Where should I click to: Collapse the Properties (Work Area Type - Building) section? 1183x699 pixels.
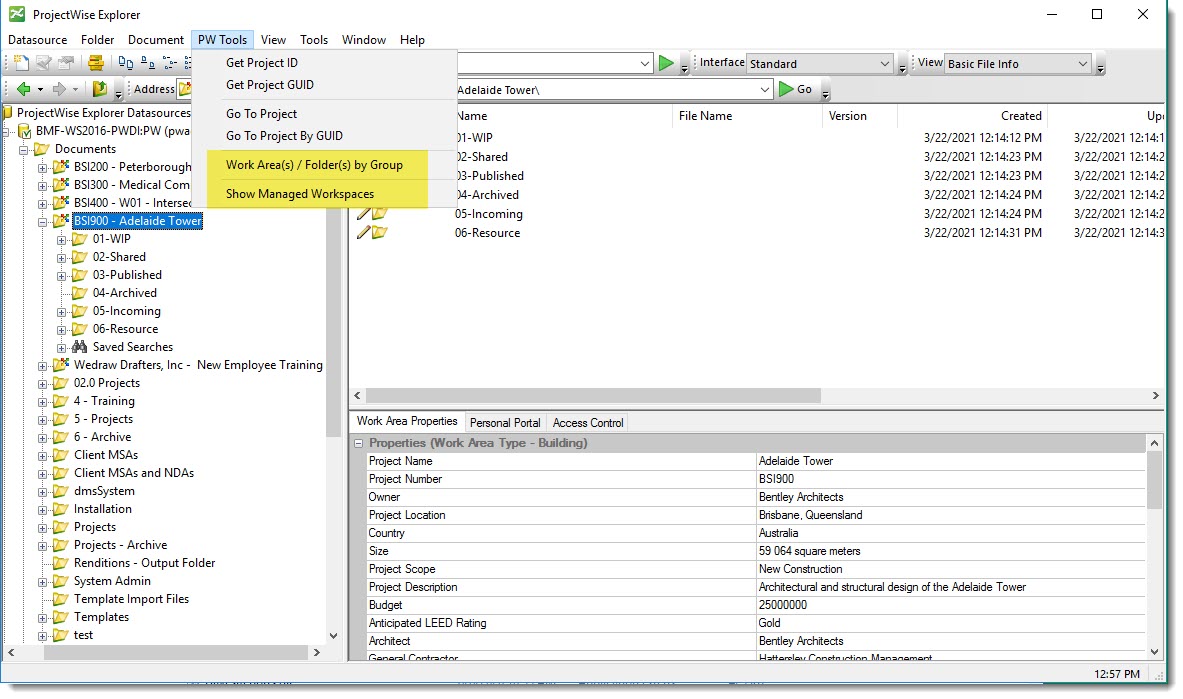[358, 442]
